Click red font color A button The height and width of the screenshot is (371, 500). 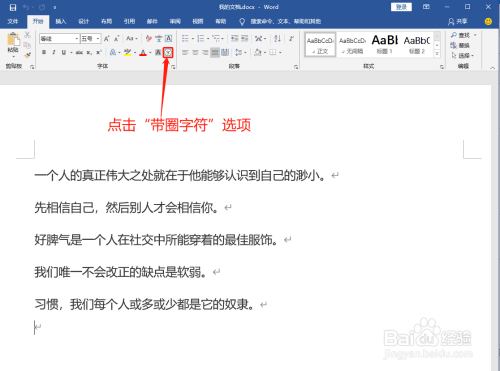[x=143, y=53]
